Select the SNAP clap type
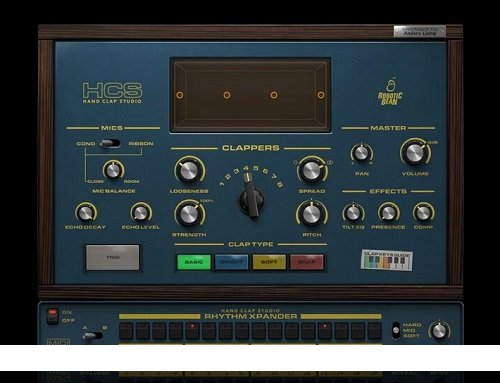The width and height of the screenshot is (500, 383). point(307,262)
